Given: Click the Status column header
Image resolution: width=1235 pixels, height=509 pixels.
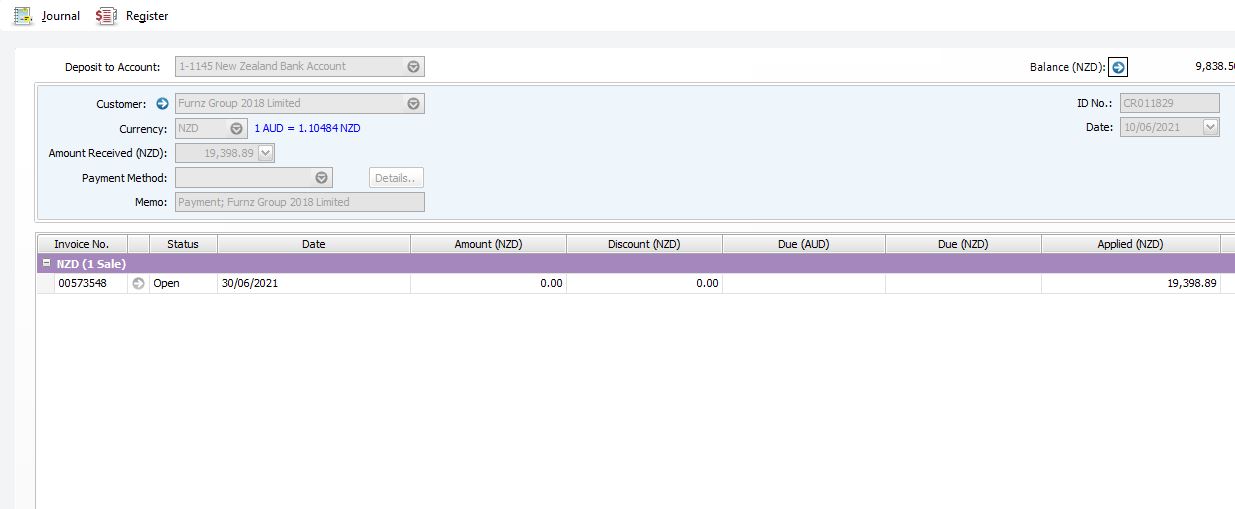Looking at the screenshot, I should [x=183, y=244].
